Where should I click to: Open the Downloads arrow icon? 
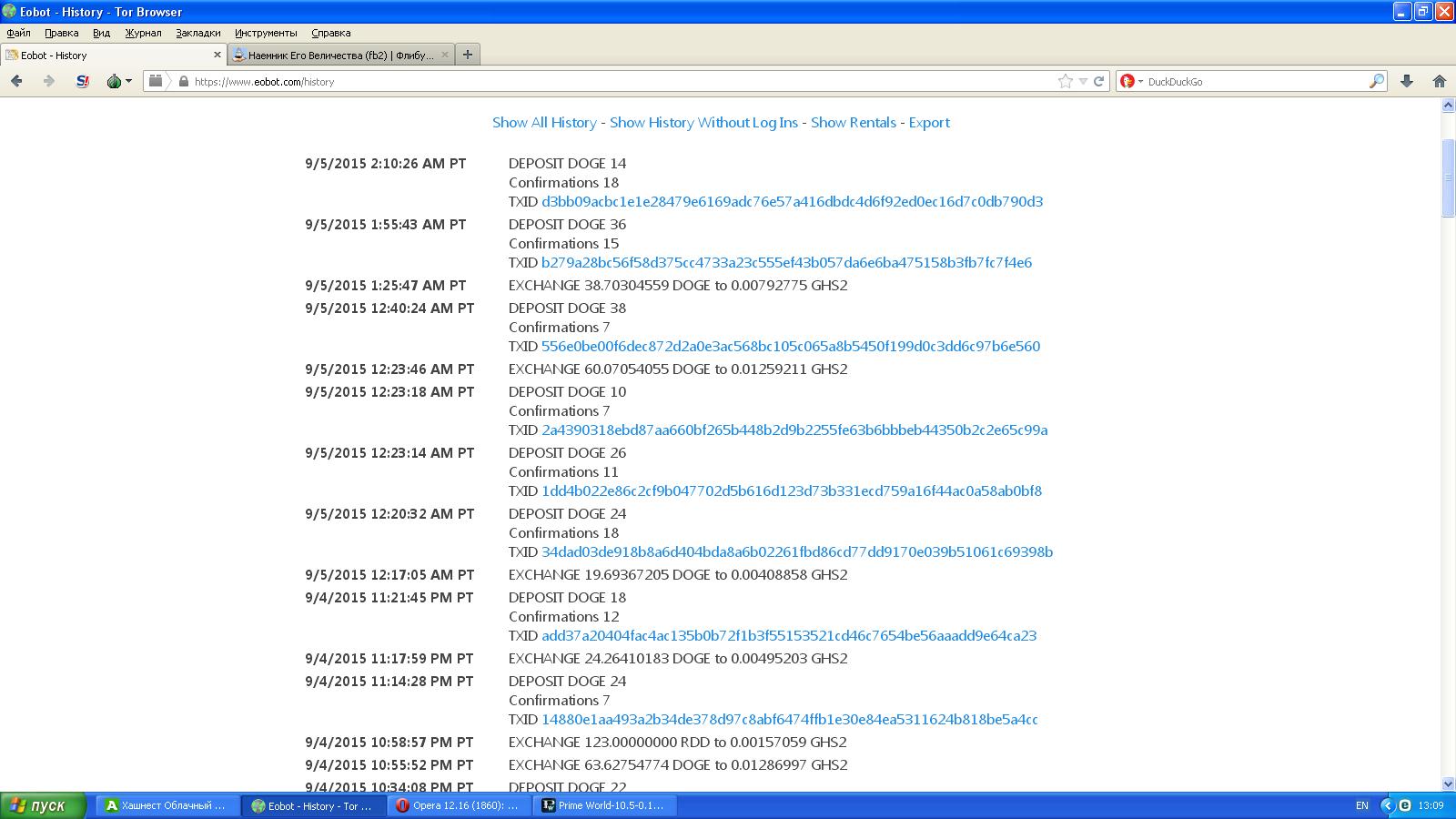click(1406, 81)
